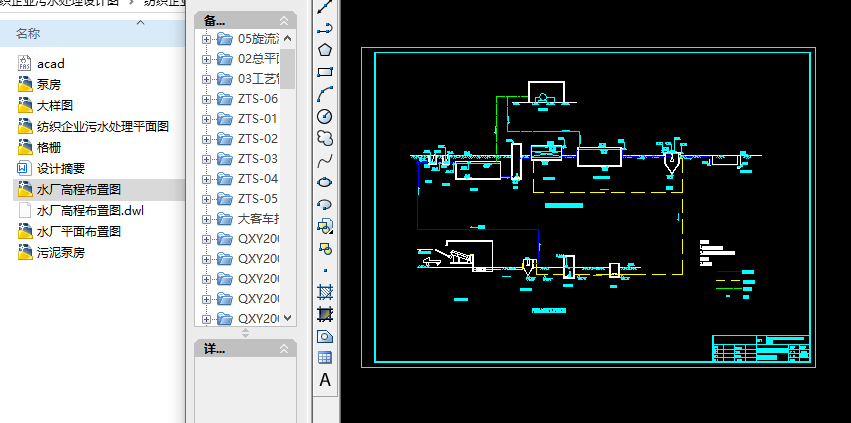Expand the ZTS-06 folder tree node
The height and width of the screenshot is (423, 851).
click(x=206, y=99)
